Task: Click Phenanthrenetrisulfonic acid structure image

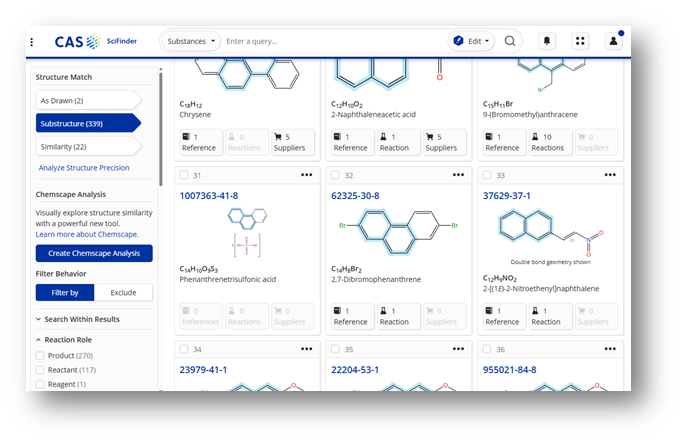Action: point(247,233)
